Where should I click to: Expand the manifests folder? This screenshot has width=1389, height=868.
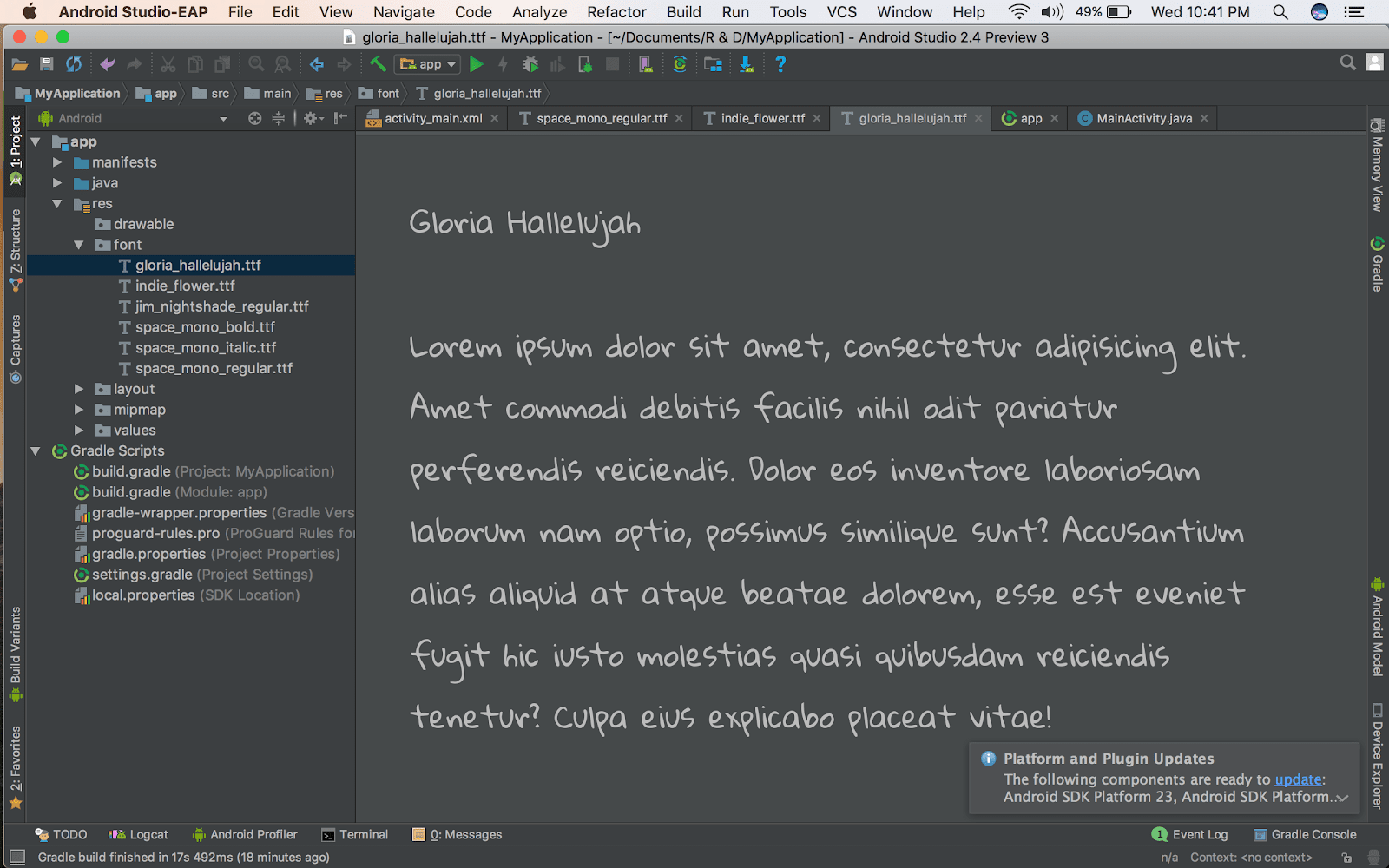coord(57,162)
